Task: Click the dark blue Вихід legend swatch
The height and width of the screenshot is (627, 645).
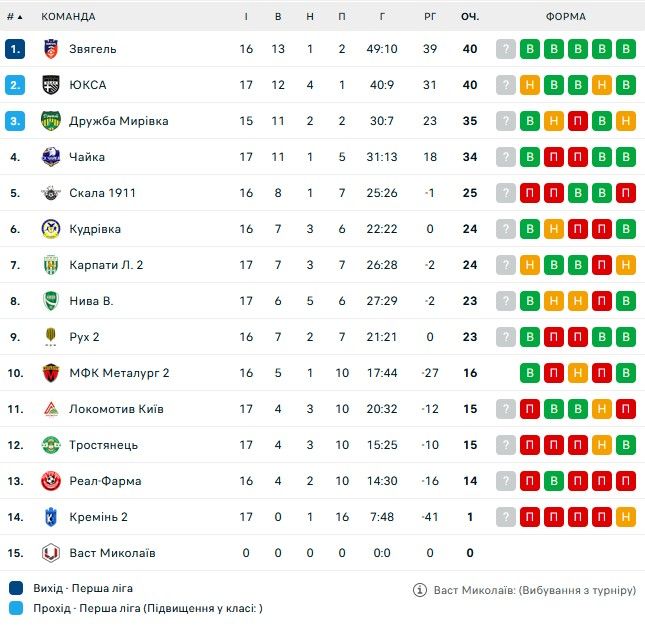Action: click(x=15, y=588)
